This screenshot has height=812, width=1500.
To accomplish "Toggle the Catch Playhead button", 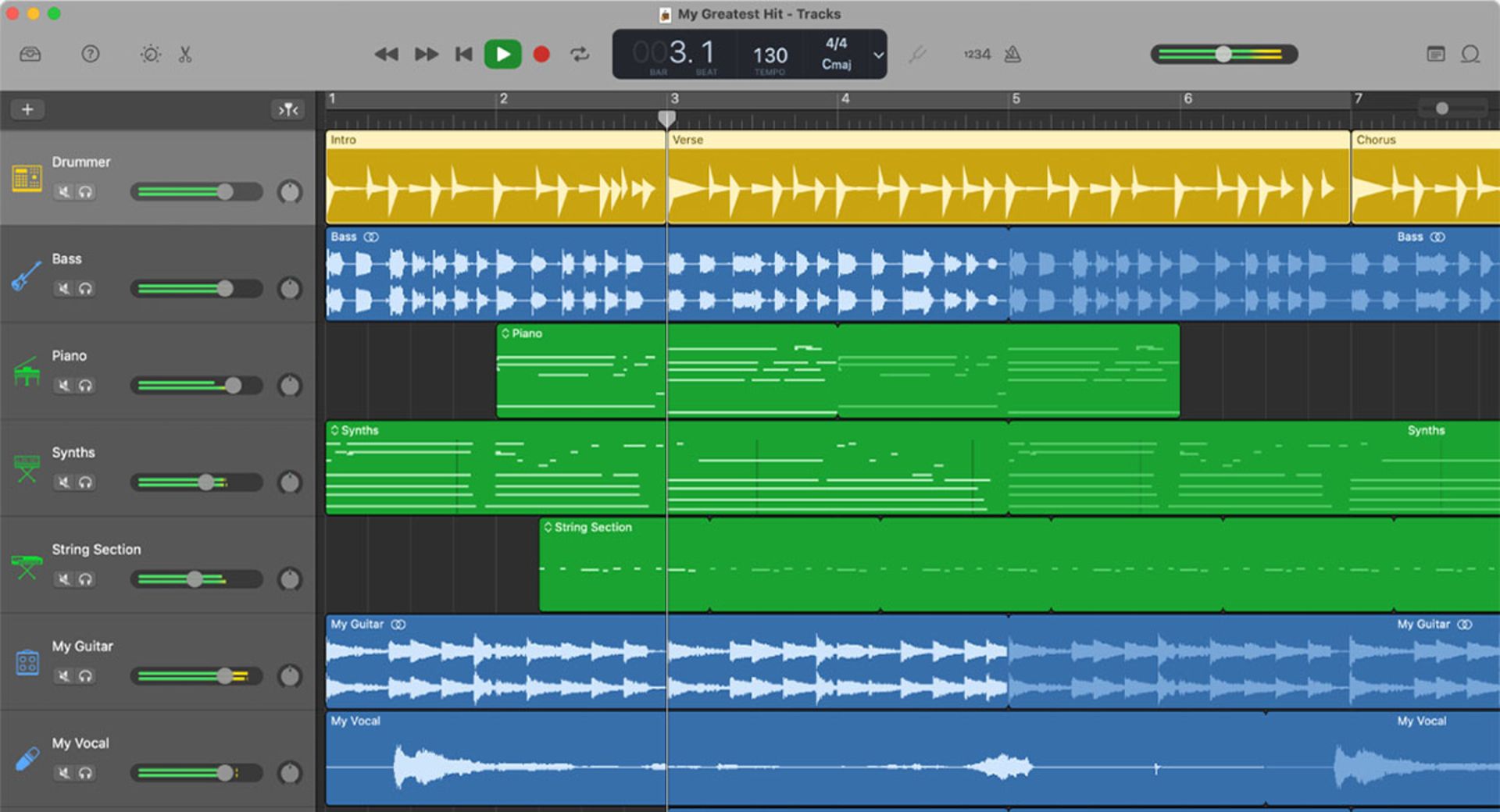I will [x=288, y=109].
